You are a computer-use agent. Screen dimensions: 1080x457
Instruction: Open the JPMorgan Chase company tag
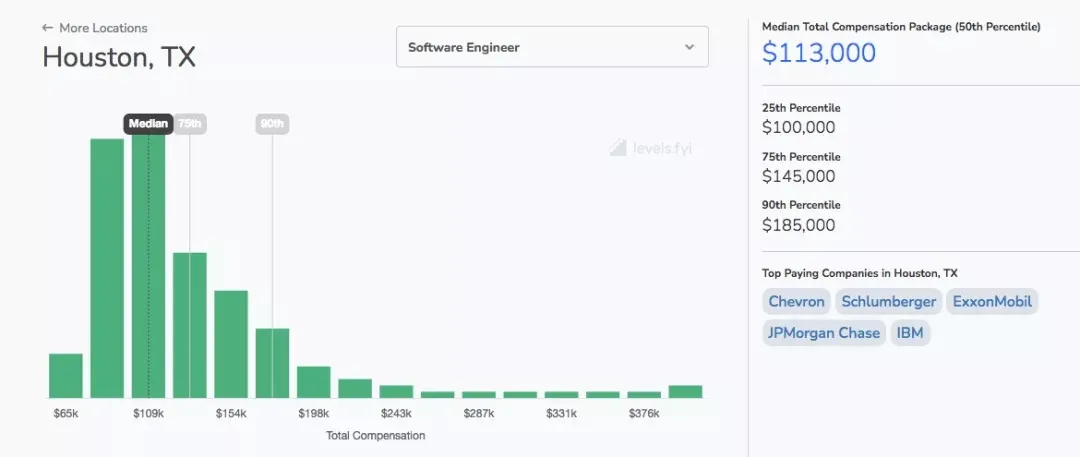[x=823, y=333]
